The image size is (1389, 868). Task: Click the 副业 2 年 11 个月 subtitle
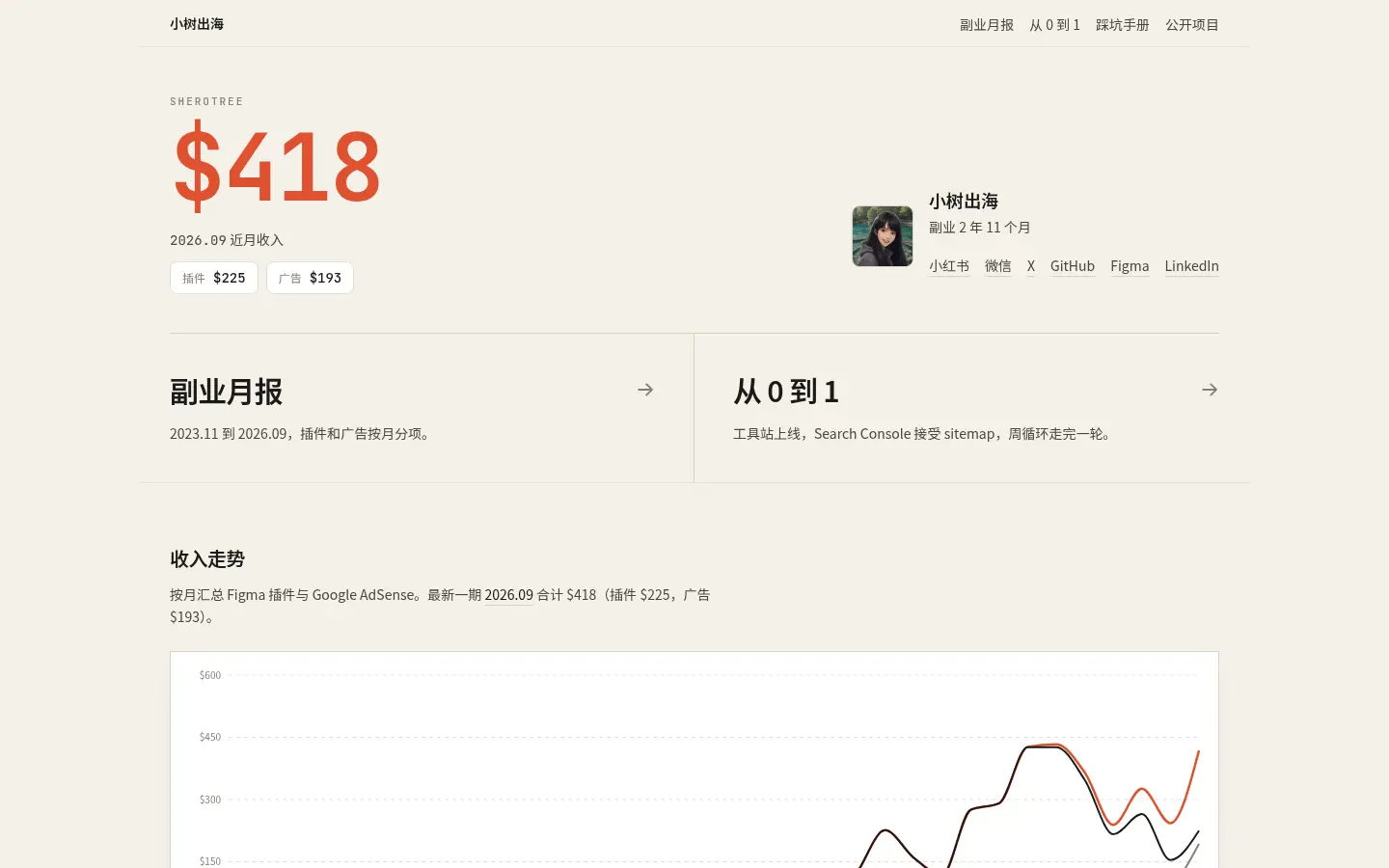[x=980, y=228]
